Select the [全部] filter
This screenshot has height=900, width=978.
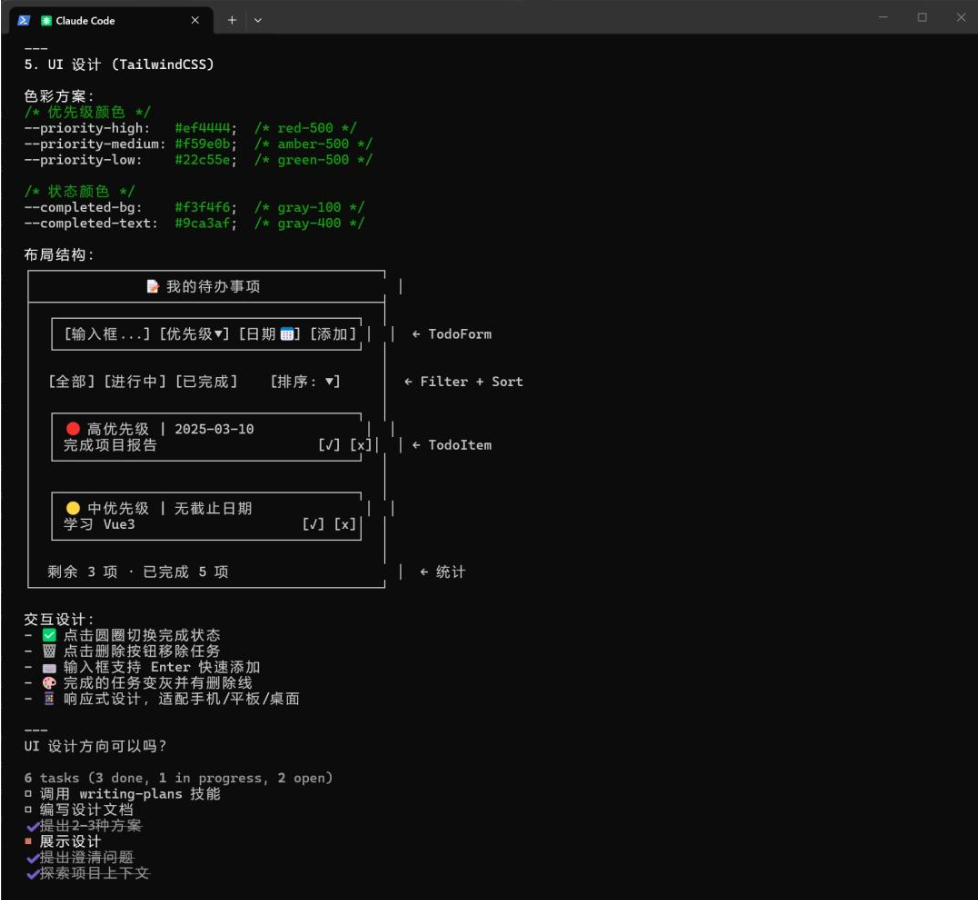tap(72, 381)
